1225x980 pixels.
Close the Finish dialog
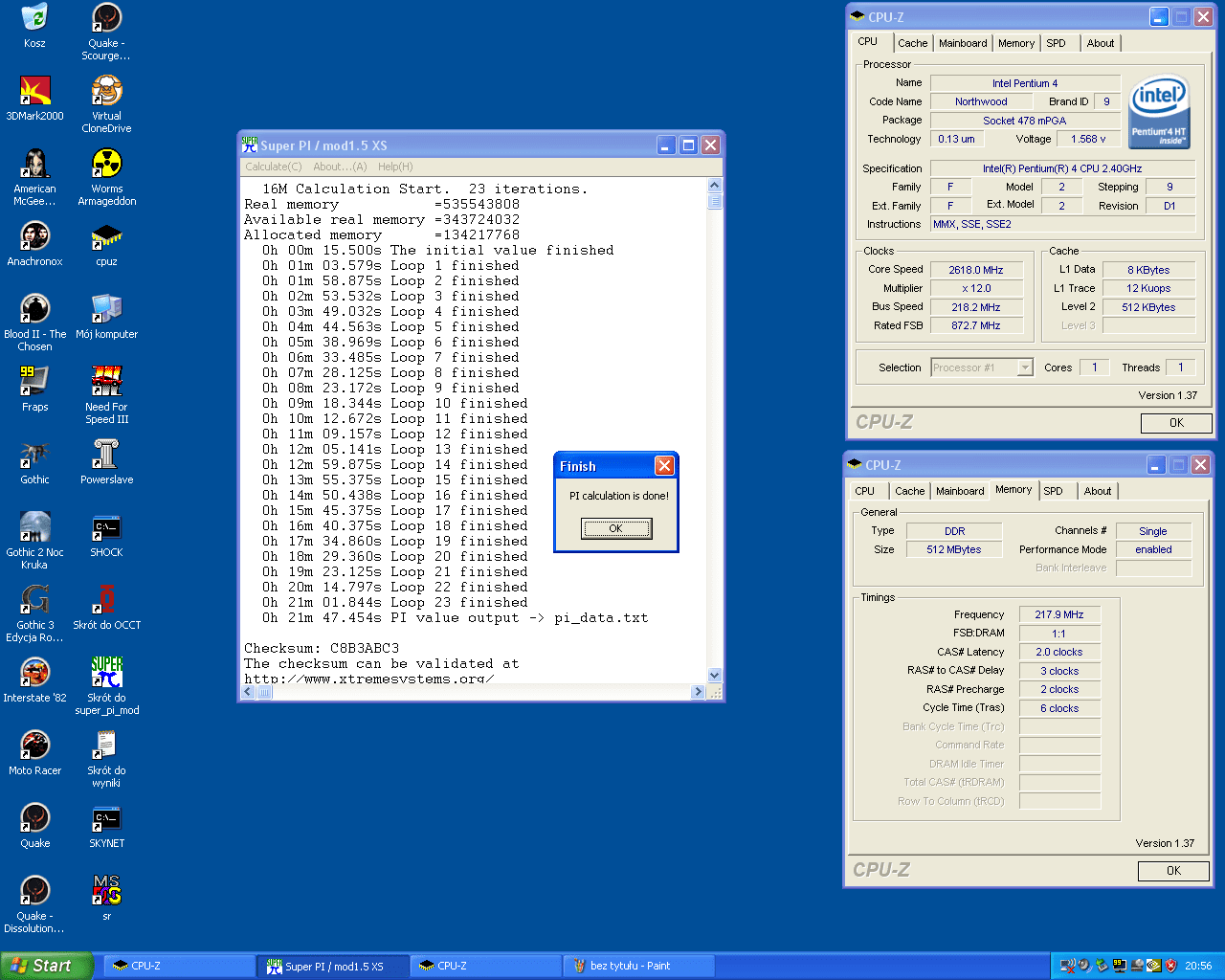[664, 466]
